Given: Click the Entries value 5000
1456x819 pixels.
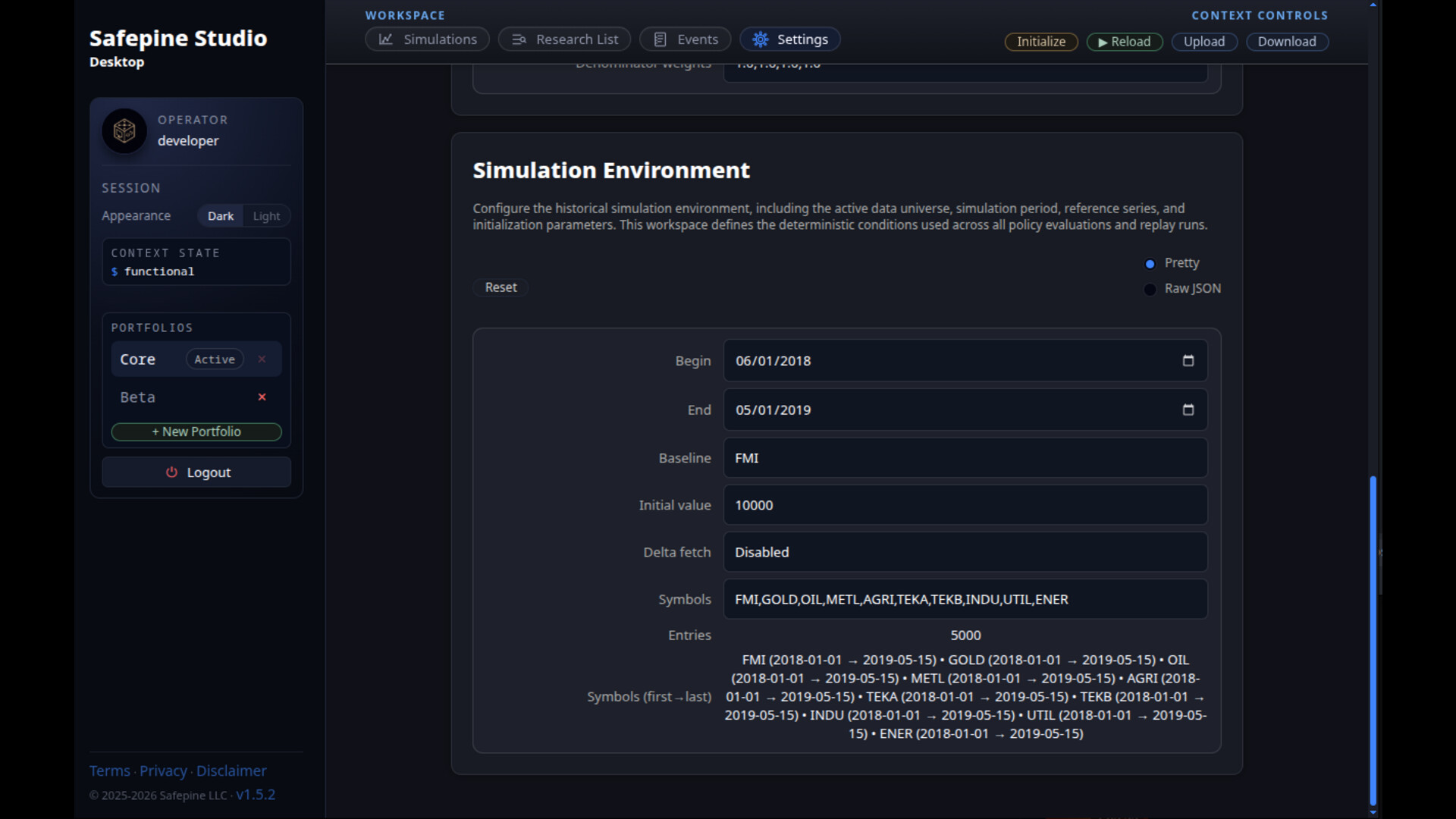Looking at the screenshot, I should pyautogui.click(x=965, y=635).
